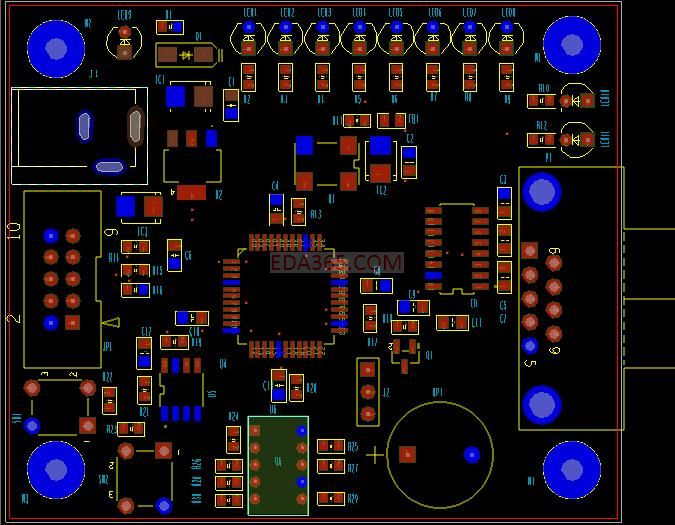
Task: Select resistor R27 beside U6
Action: pos(331,466)
